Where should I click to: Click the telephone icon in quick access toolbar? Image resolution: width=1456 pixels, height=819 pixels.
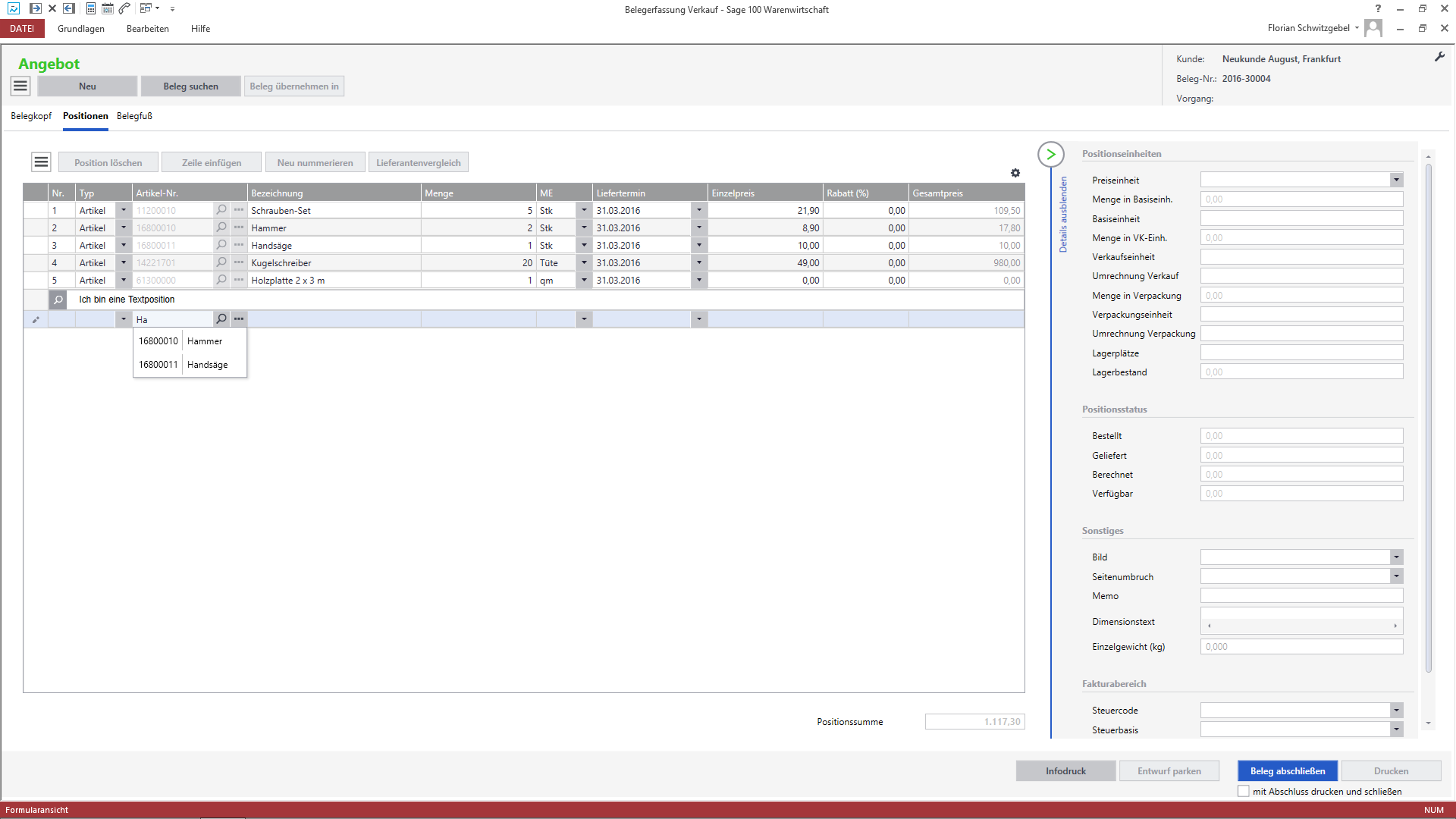point(124,8)
